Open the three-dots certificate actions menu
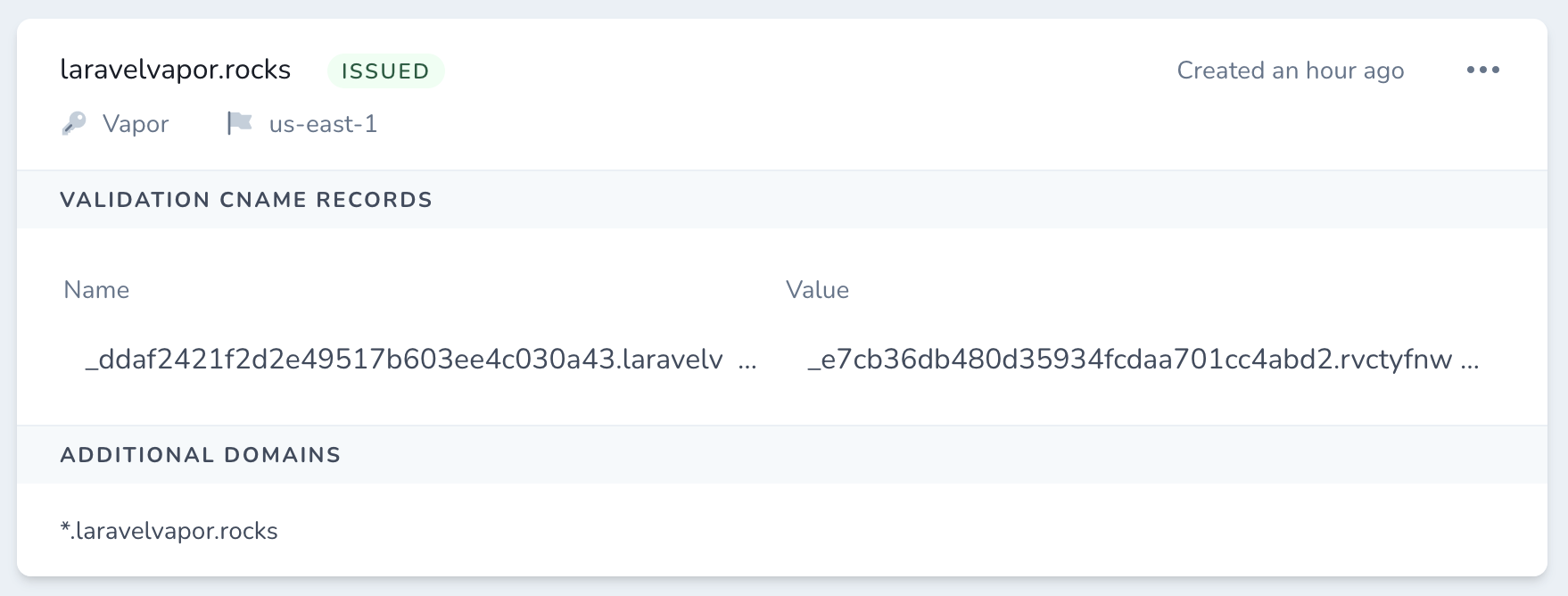1568x596 pixels. pos(1482,70)
